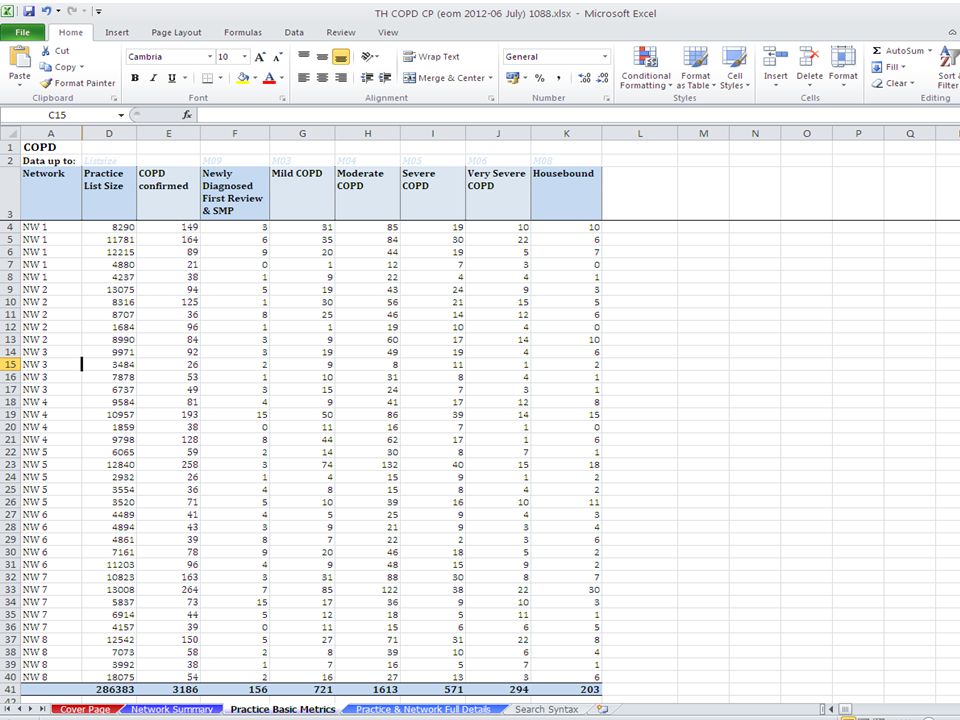Click Top Align icon
The width and height of the screenshot is (960, 720).
(304, 57)
